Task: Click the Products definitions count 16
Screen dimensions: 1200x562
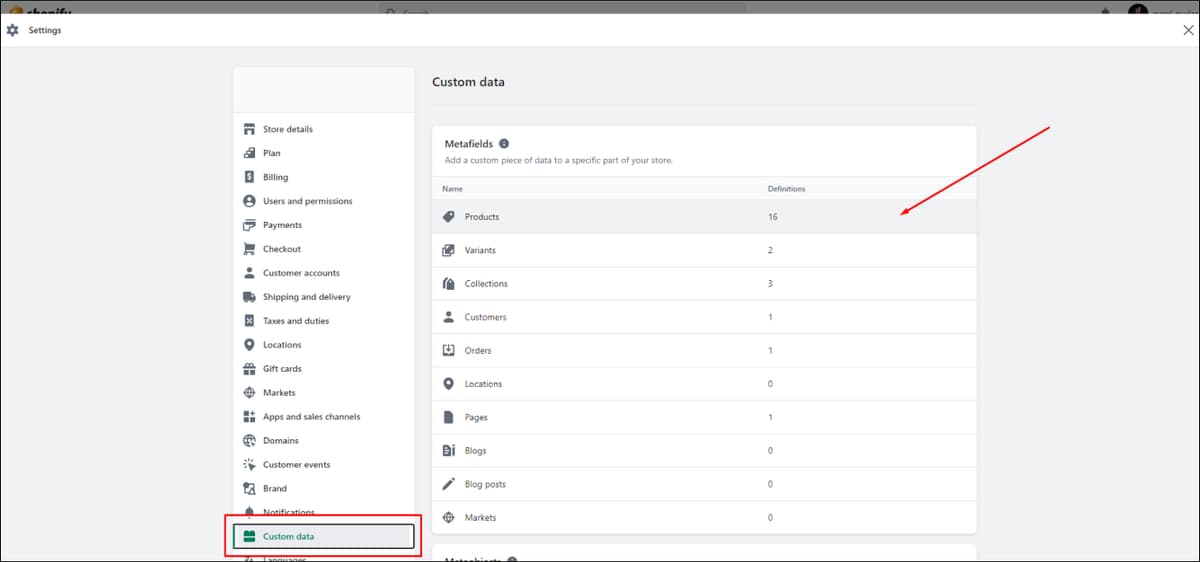Action: (x=772, y=217)
